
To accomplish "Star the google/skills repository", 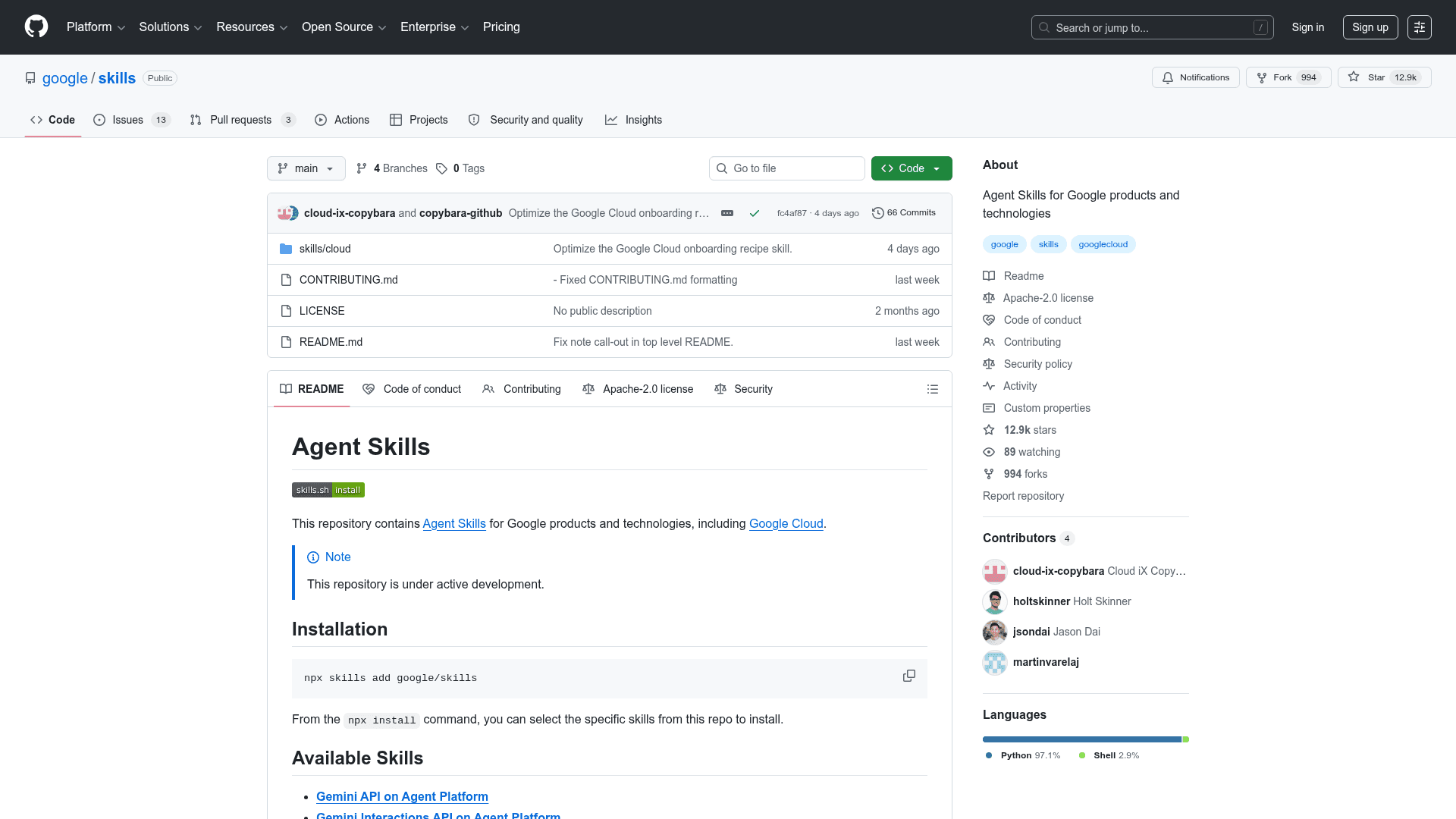I will (x=1384, y=77).
